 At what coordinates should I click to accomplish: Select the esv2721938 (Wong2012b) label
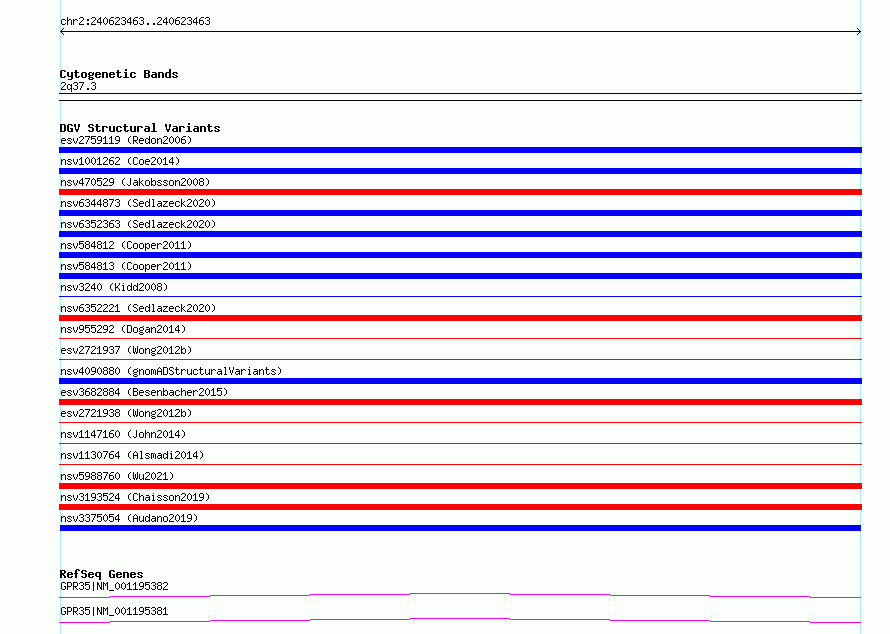pyautogui.click(x=126, y=413)
